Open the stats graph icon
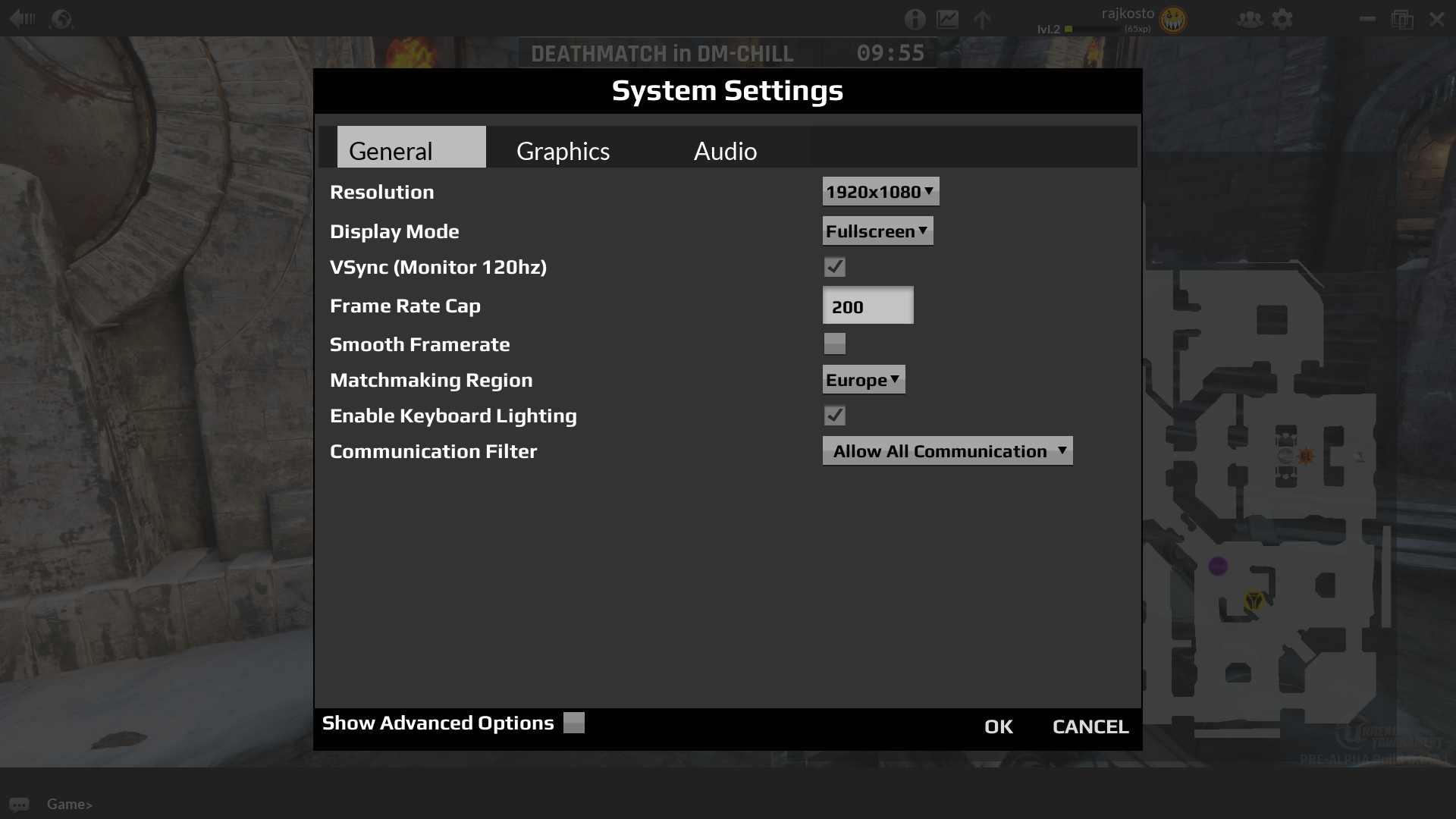 pyautogui.click(x=947, y=19)
